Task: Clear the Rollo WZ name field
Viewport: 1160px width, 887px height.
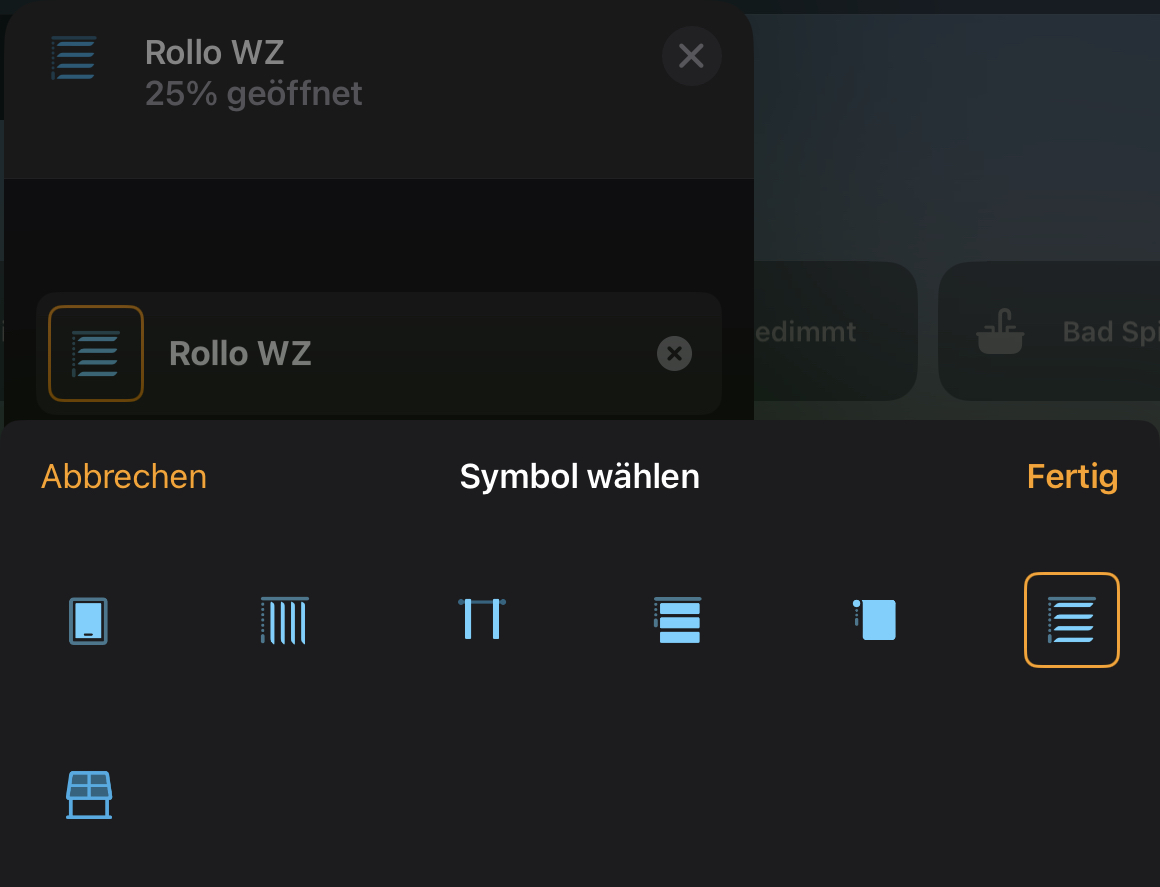Action: 674,353
